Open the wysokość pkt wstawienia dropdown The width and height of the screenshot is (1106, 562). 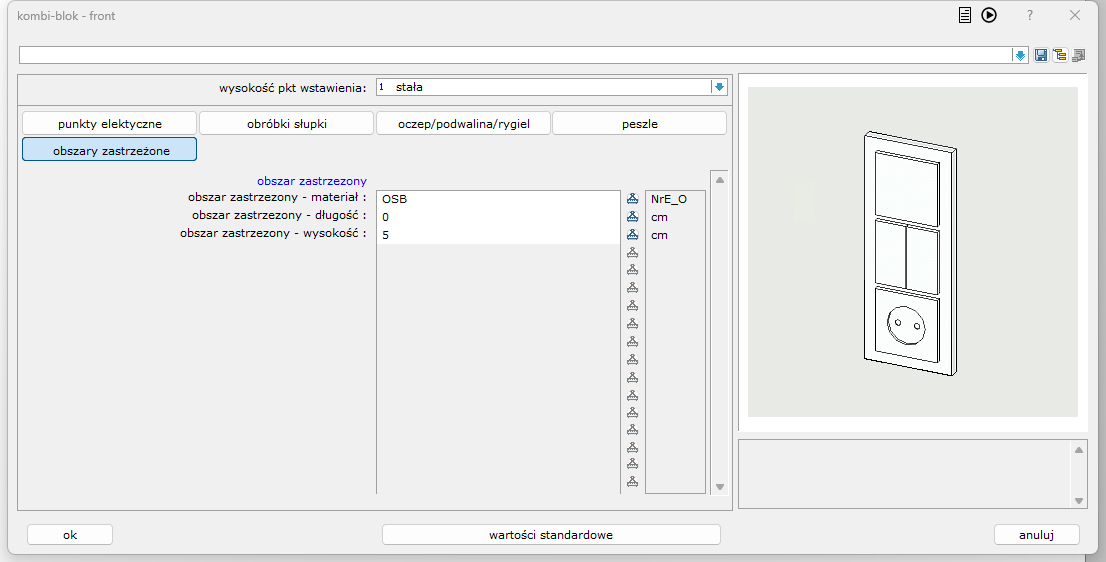tap(718, 87)
